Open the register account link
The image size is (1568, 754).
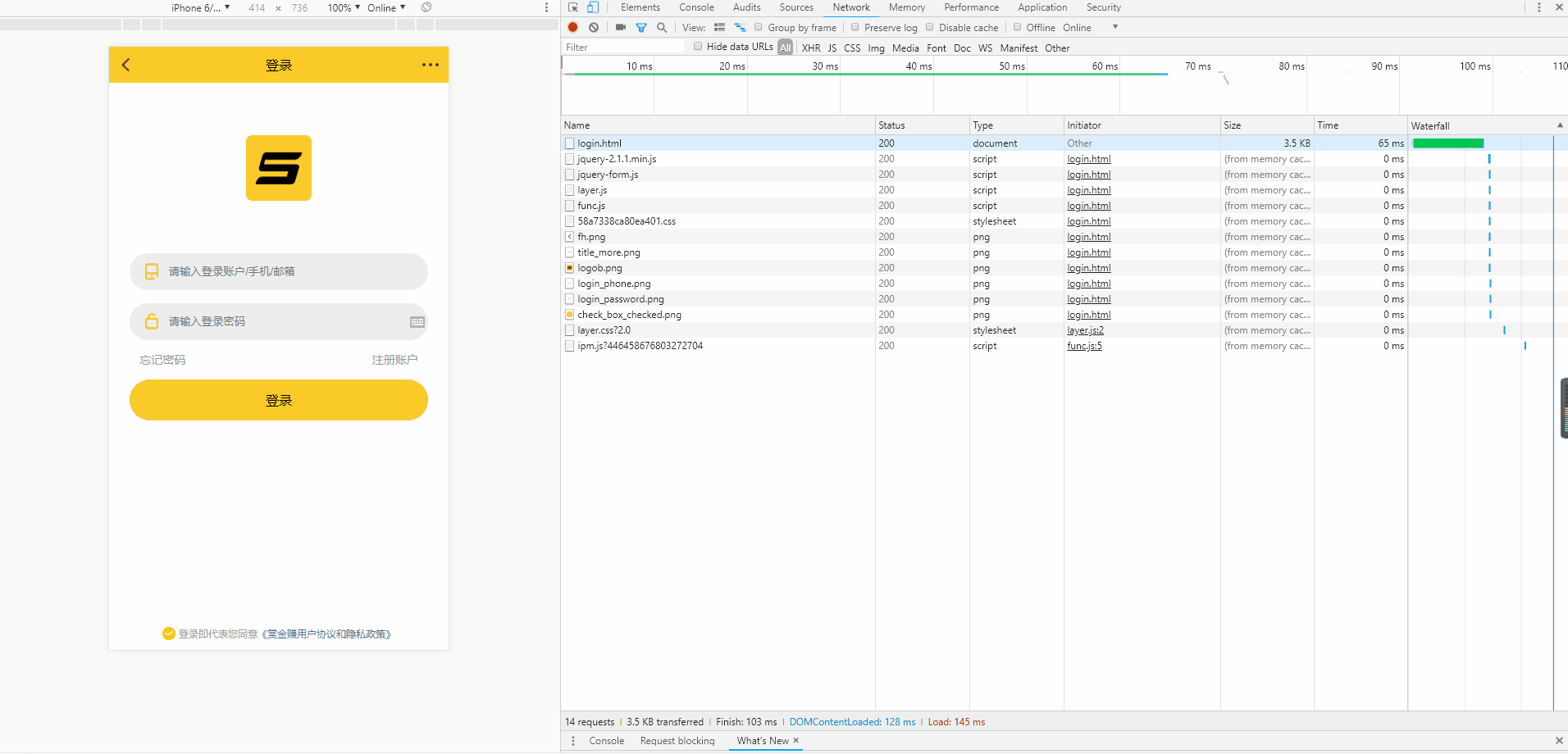tap(394, 360)
